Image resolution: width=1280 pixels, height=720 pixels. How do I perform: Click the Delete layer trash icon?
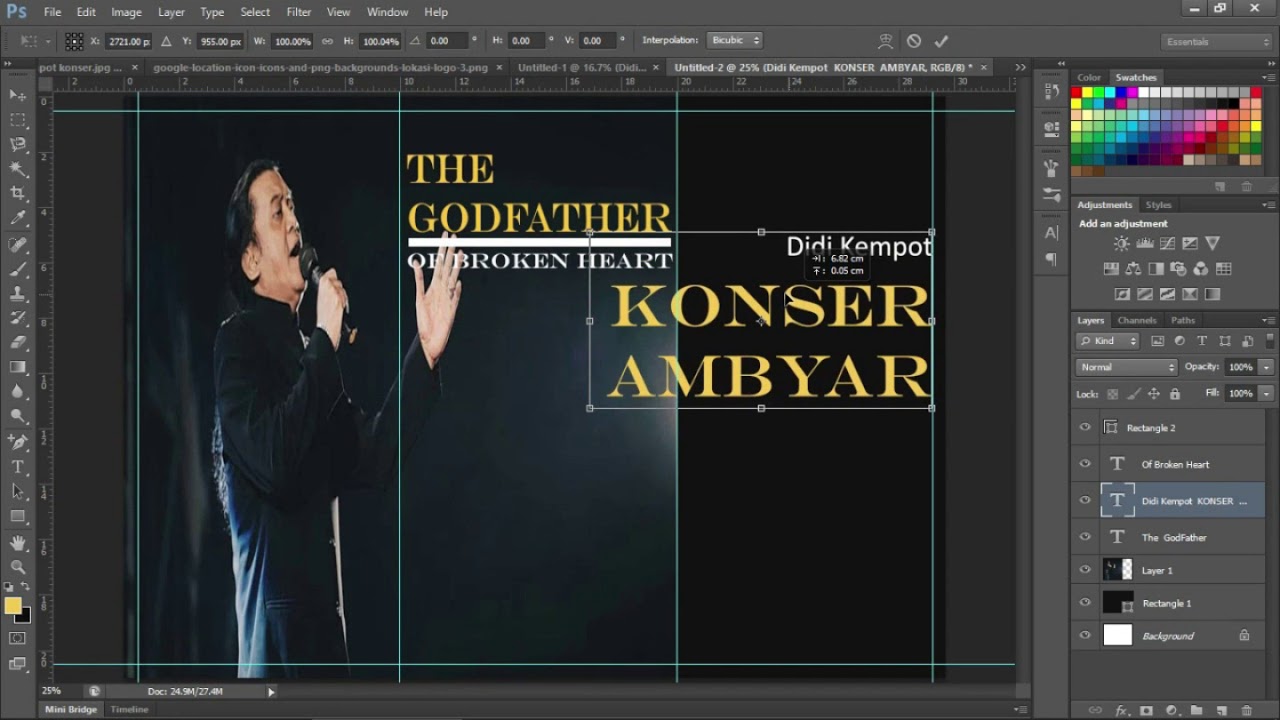(x=1246, y=710)
